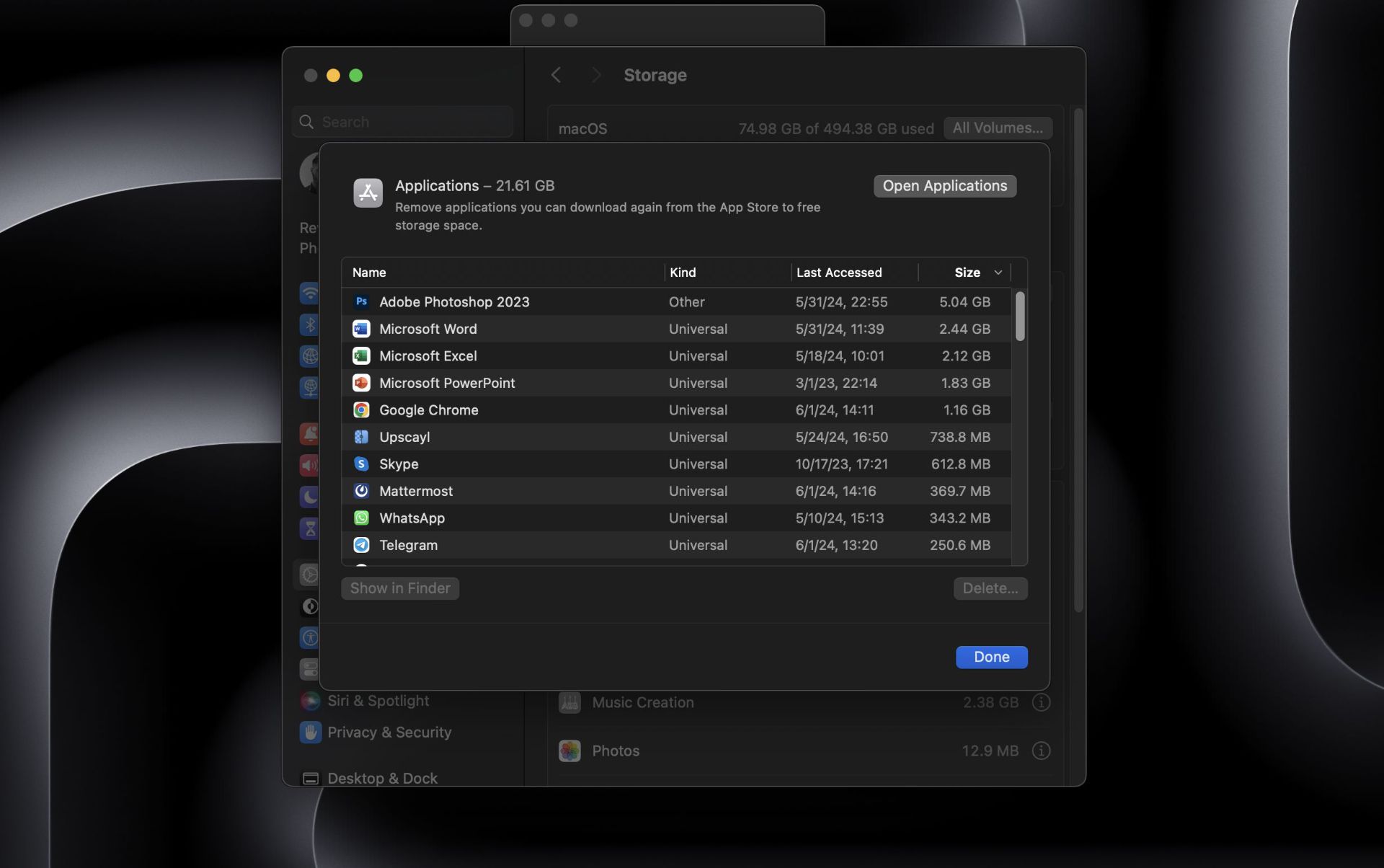
Task: Open Privacy & Security in sidebar
Action: click(389, 732)
